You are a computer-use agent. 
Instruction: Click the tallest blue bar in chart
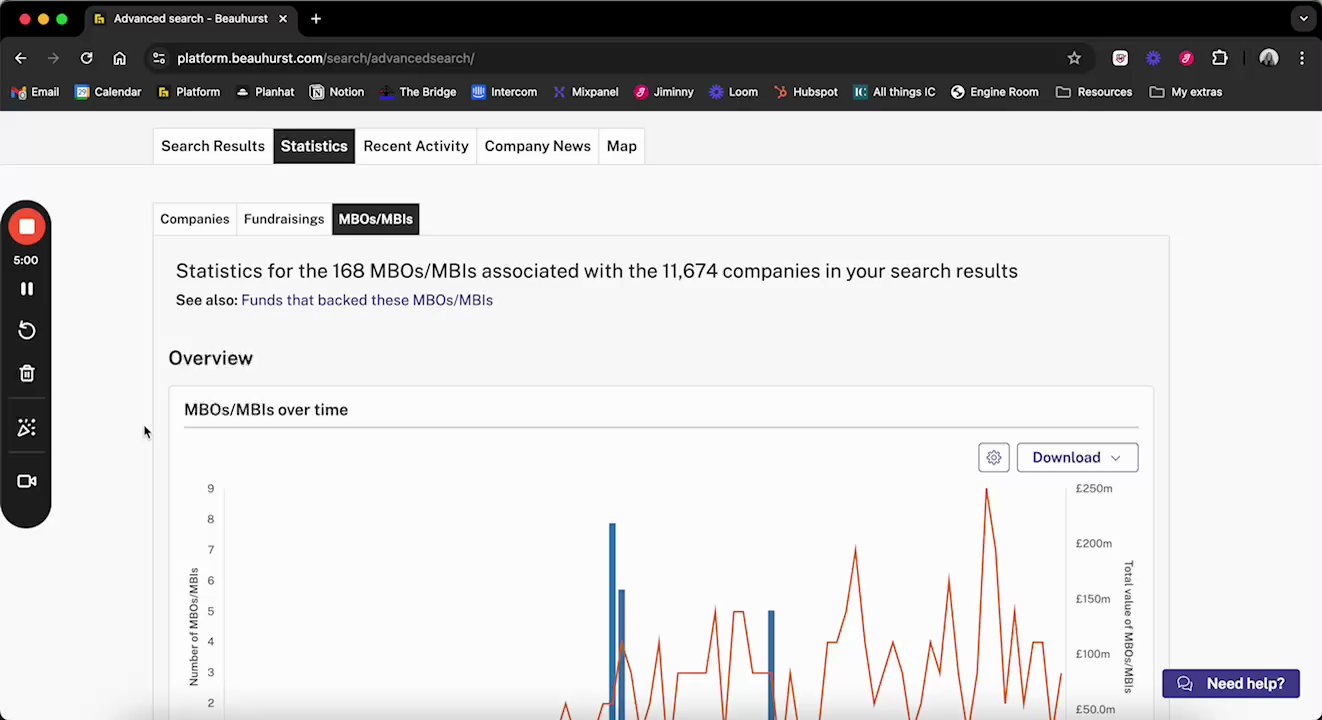pos(612,620)
